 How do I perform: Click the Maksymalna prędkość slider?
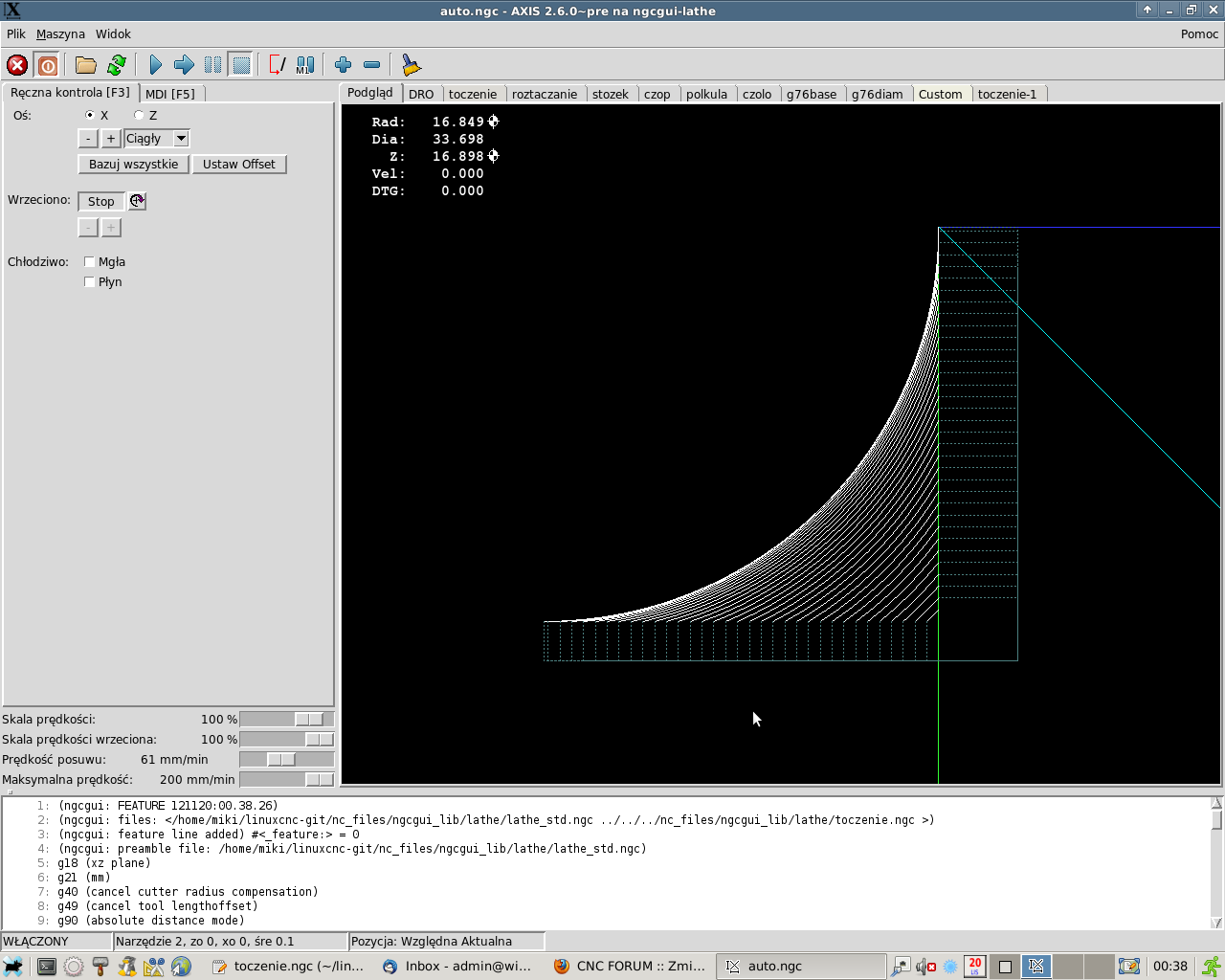click(x=287, y=780)
